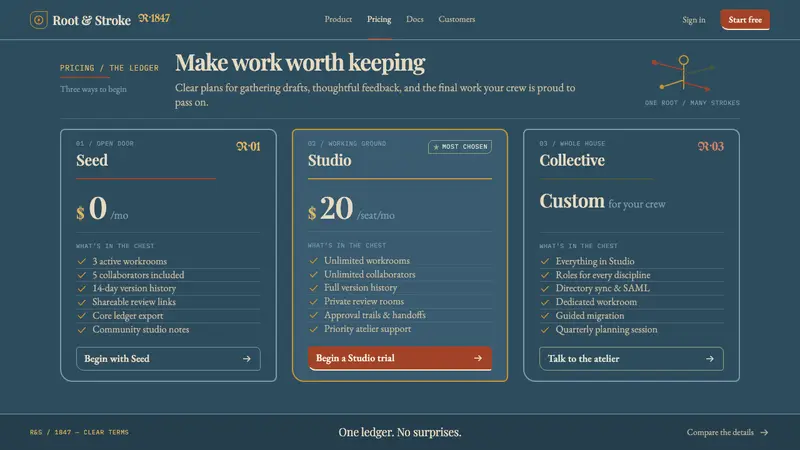
Task: Click the checkmark beside Directory sync & SAML
Action: [x=545, y=288]
